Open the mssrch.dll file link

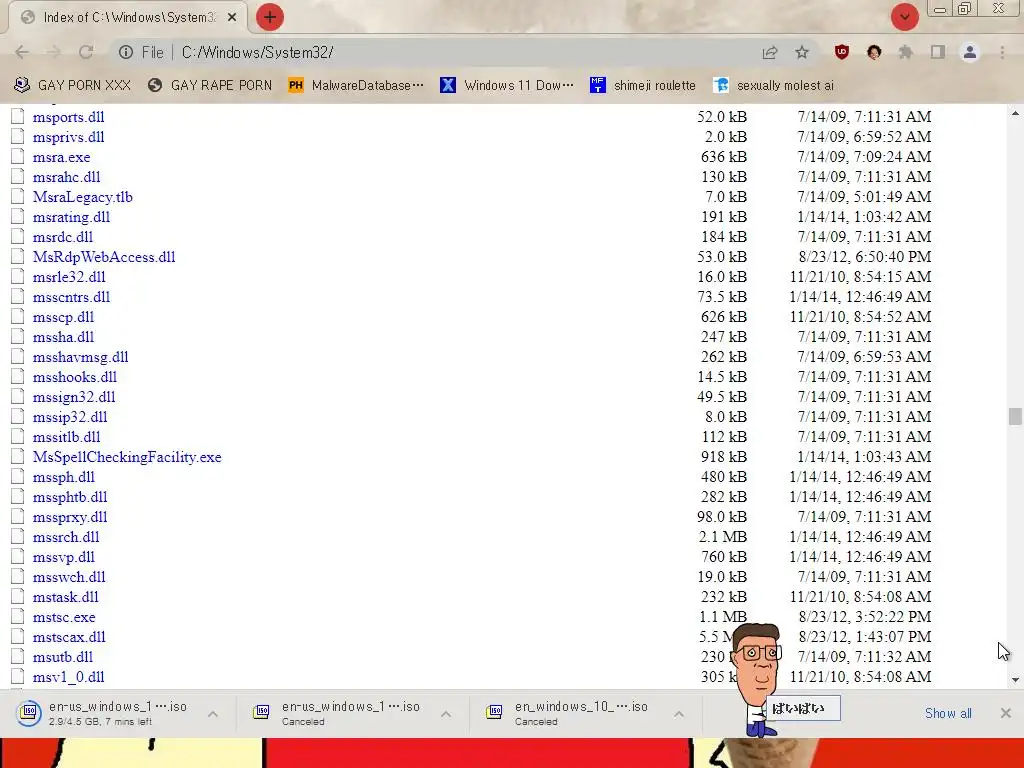66,537
